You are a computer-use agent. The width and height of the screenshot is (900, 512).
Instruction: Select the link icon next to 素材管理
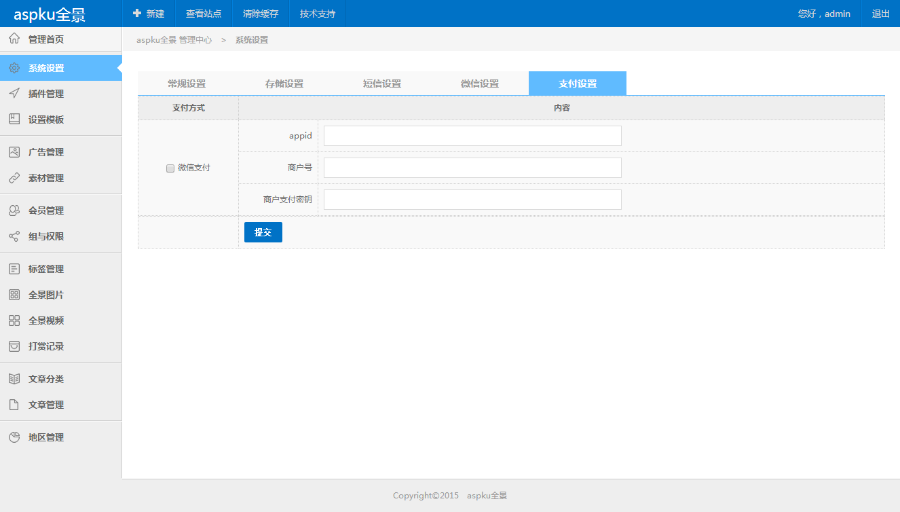pos(14,178)
